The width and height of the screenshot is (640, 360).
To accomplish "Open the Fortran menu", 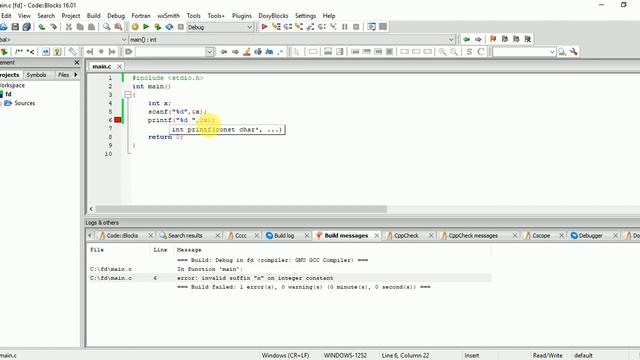I will pyautogui.click(x=141, y=16).
